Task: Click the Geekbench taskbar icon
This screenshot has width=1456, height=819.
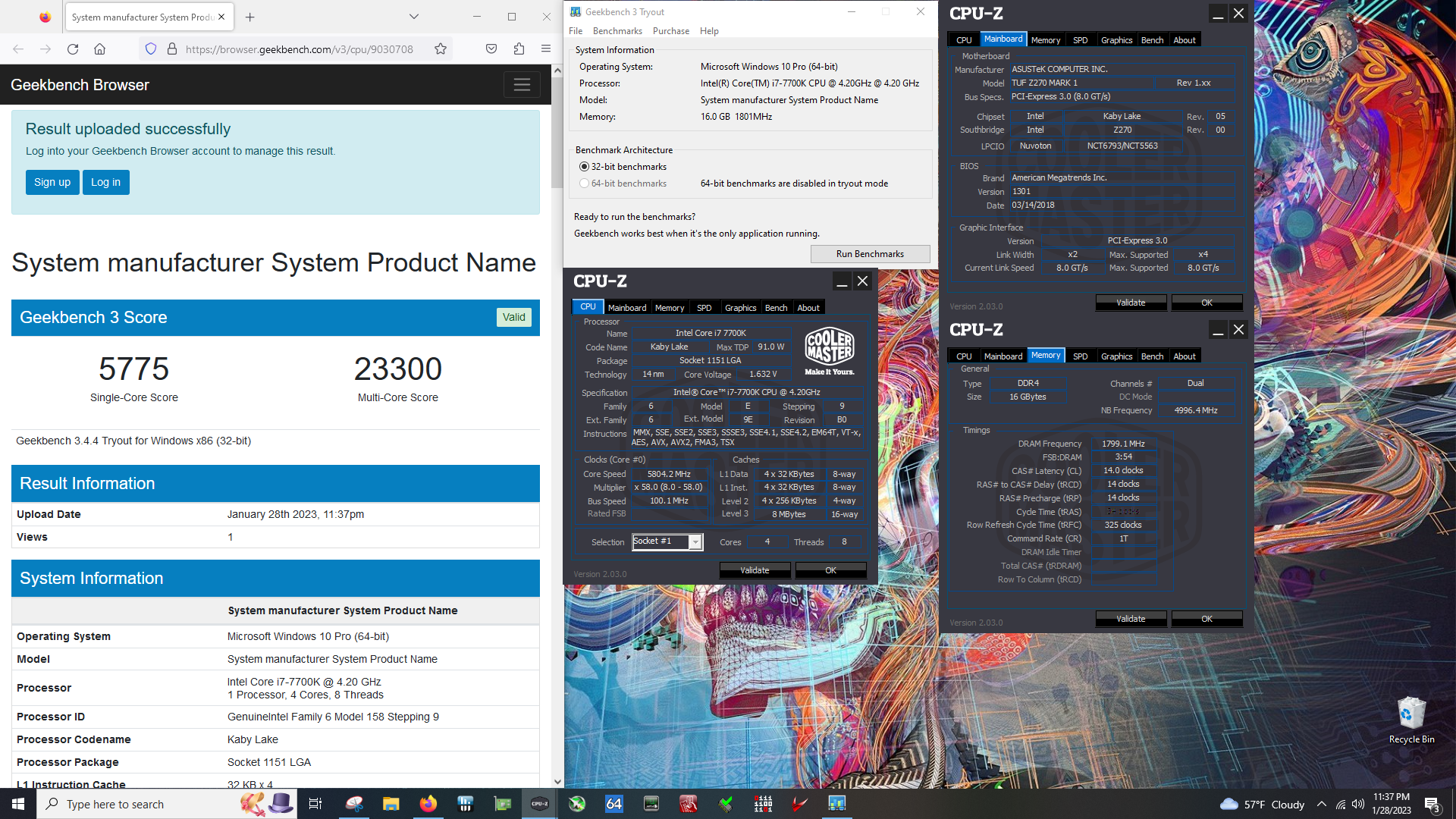Action: point(836,804)
